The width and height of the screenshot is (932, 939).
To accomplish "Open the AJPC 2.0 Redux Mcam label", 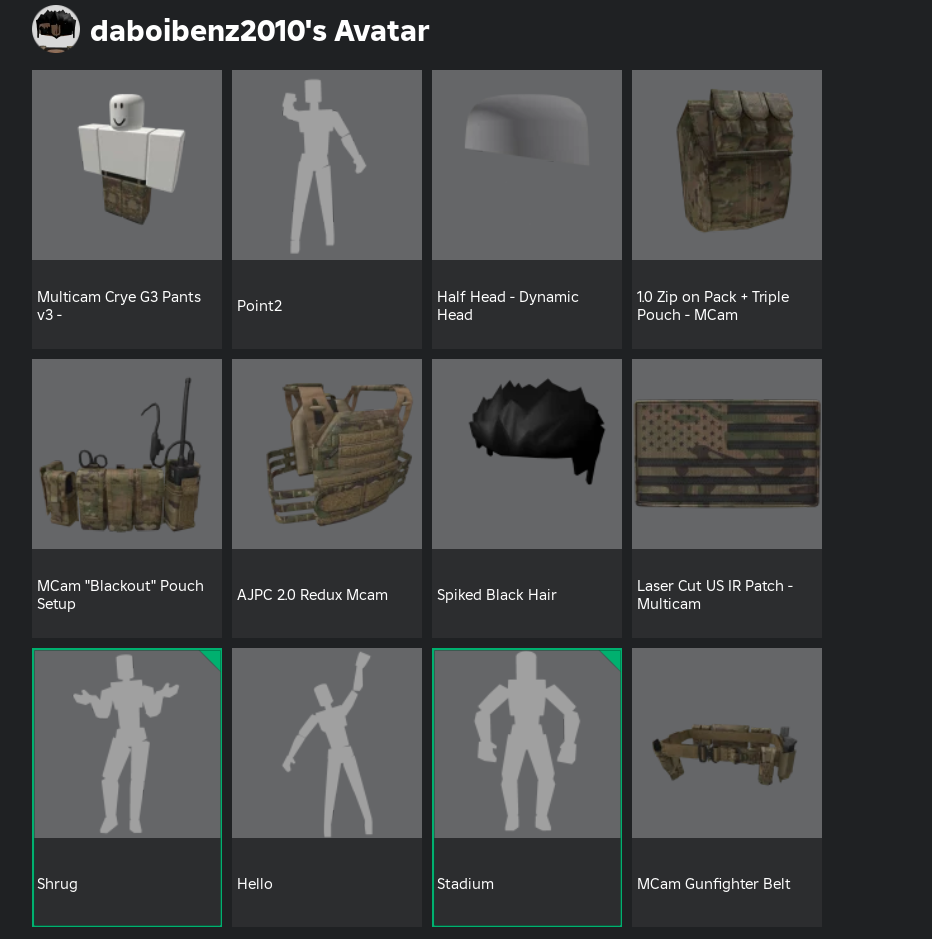I will tap(312, 595).
